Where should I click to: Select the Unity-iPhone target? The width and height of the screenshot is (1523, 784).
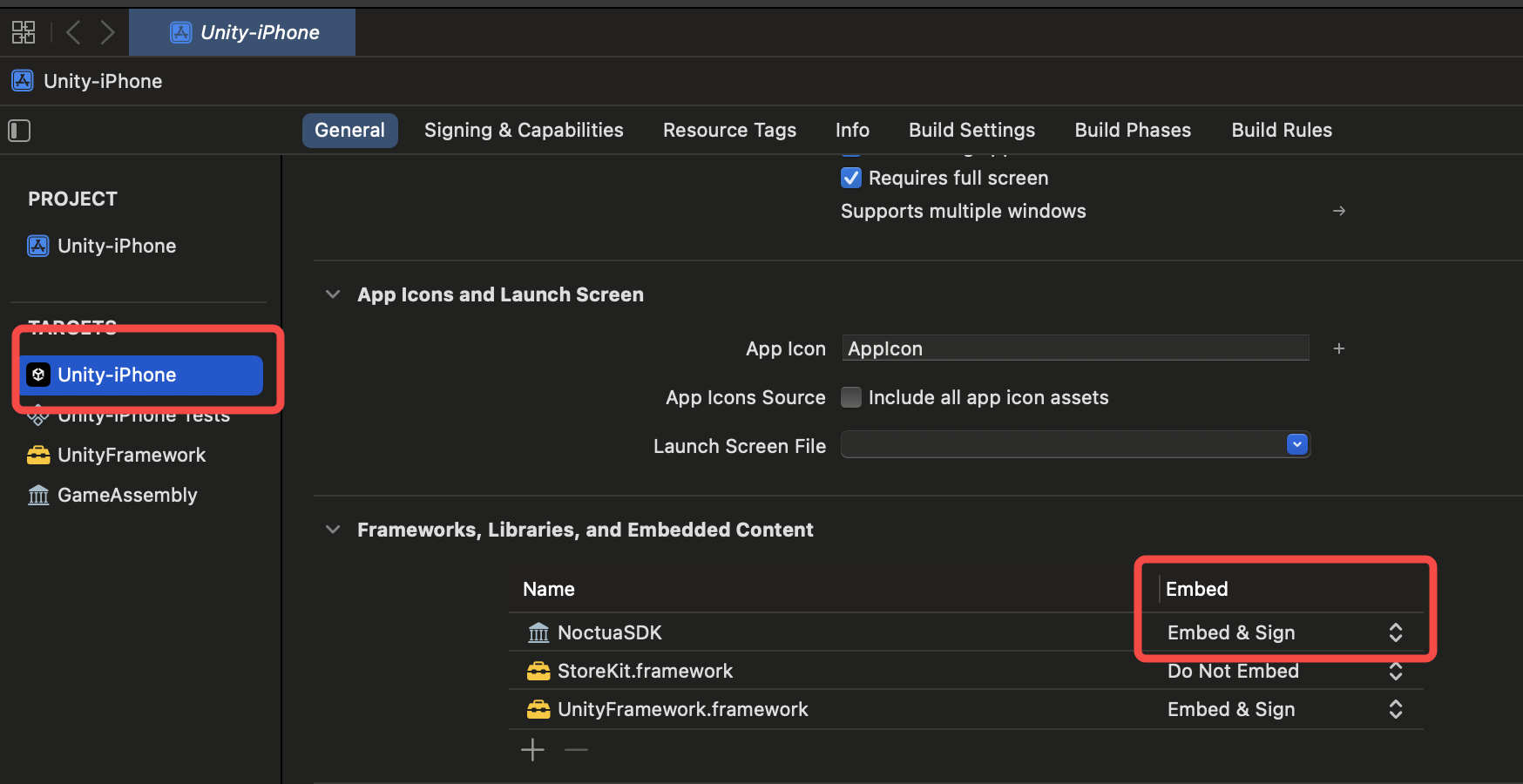[x=142, y=375]
